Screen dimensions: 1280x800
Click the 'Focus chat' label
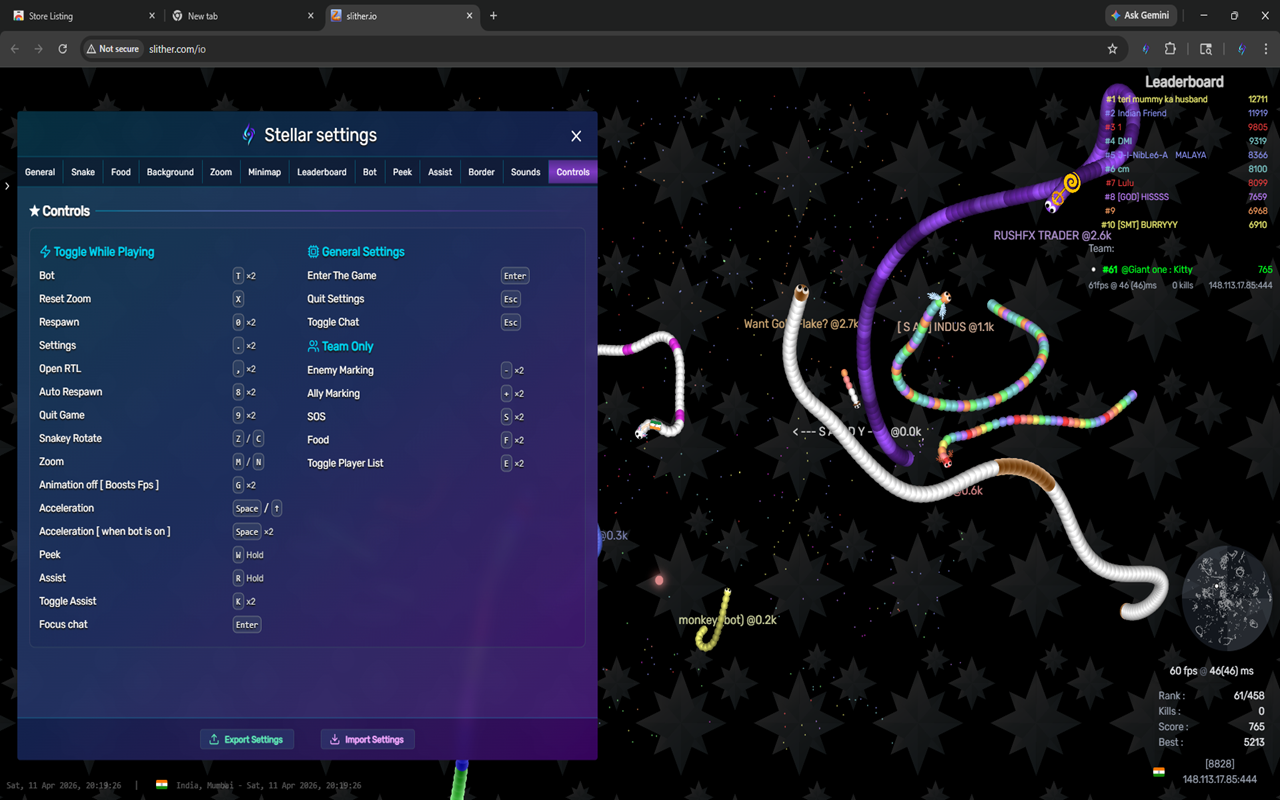[x=63, y=624]
